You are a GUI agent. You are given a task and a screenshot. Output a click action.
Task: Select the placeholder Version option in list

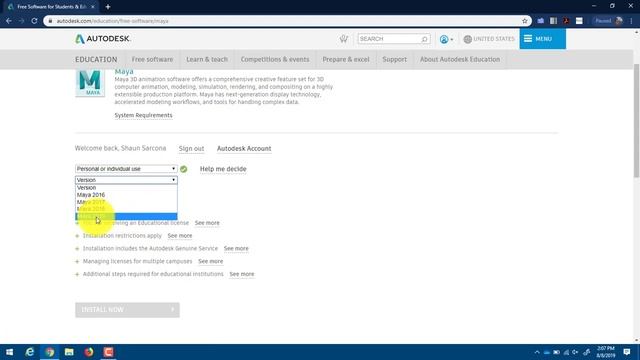coord(126,188)
